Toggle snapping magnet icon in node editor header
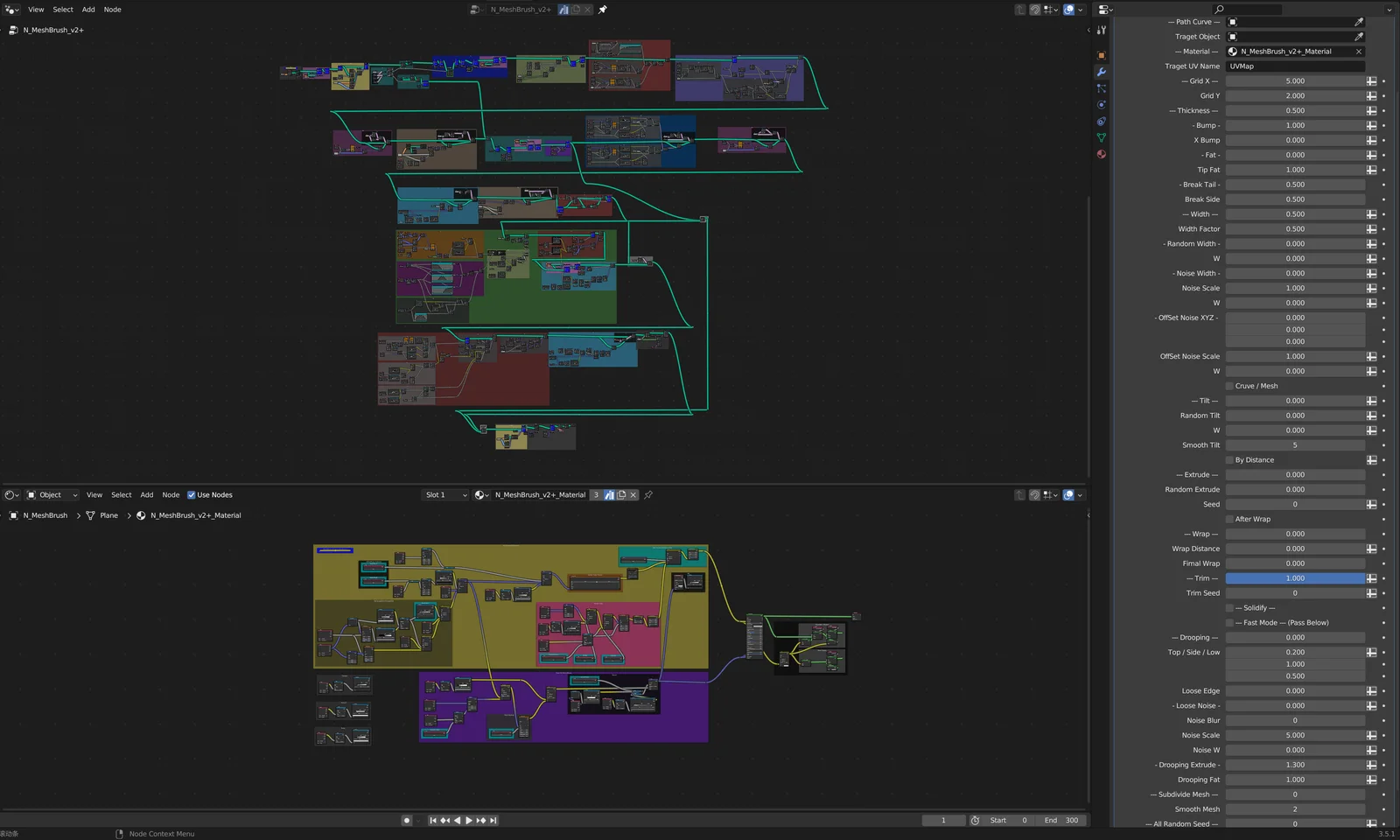The image size is (1400, 840). point(1035,9)
